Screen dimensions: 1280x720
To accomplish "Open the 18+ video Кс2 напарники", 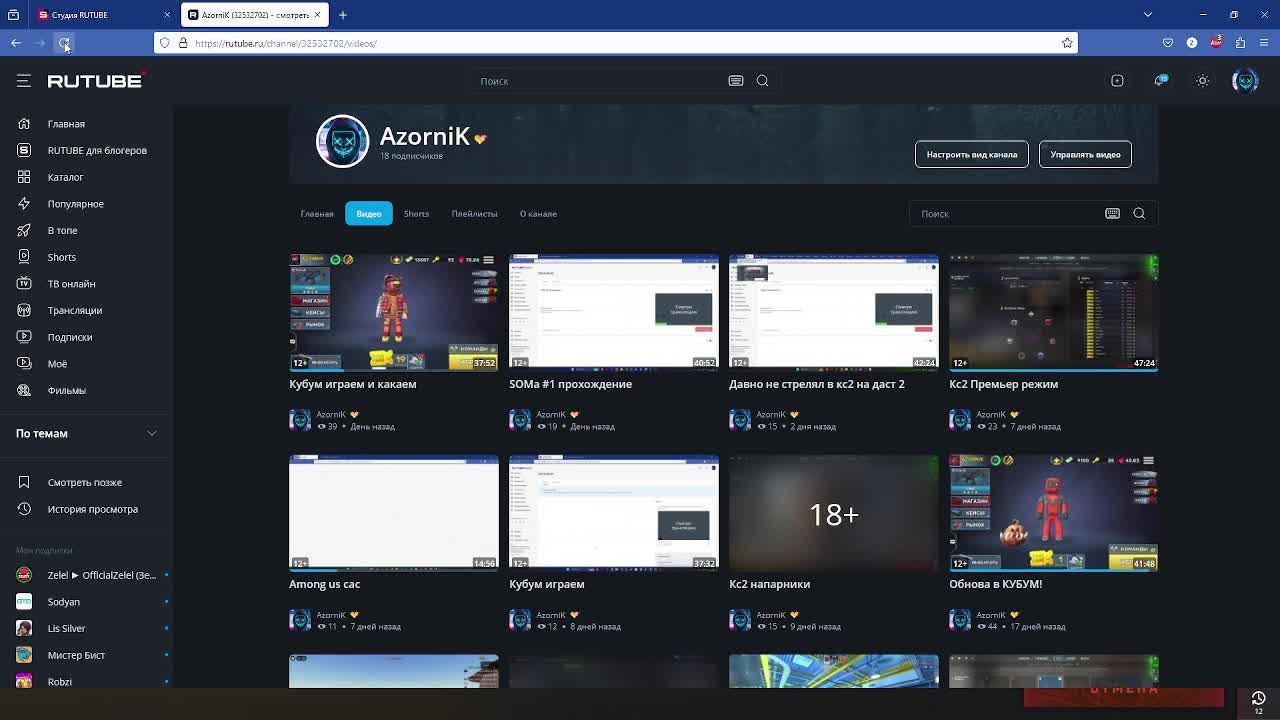I will 834,512.
